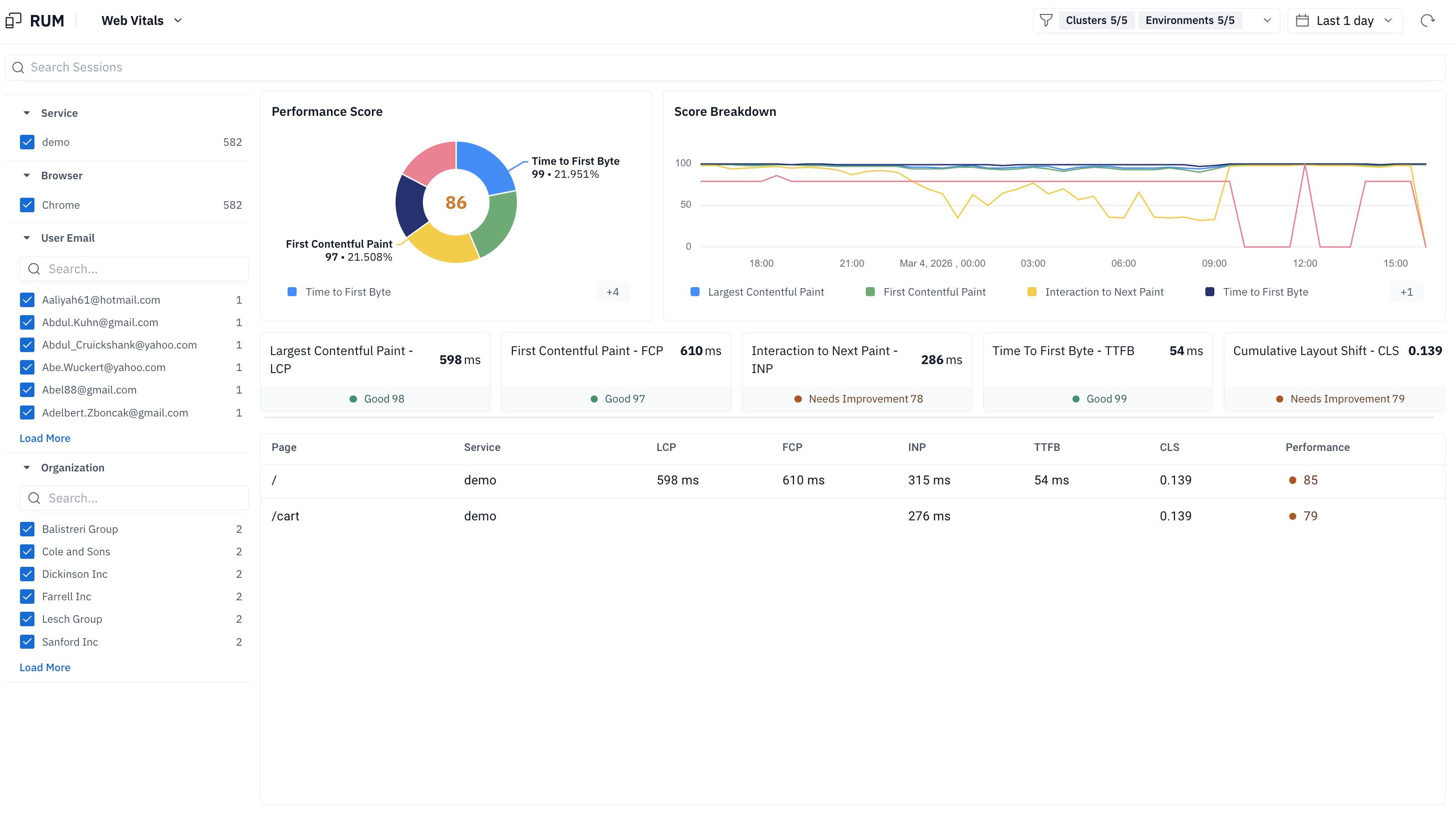Uncheck the demo service checkbox
The image size is (1456, 819).
click(27, 142)
